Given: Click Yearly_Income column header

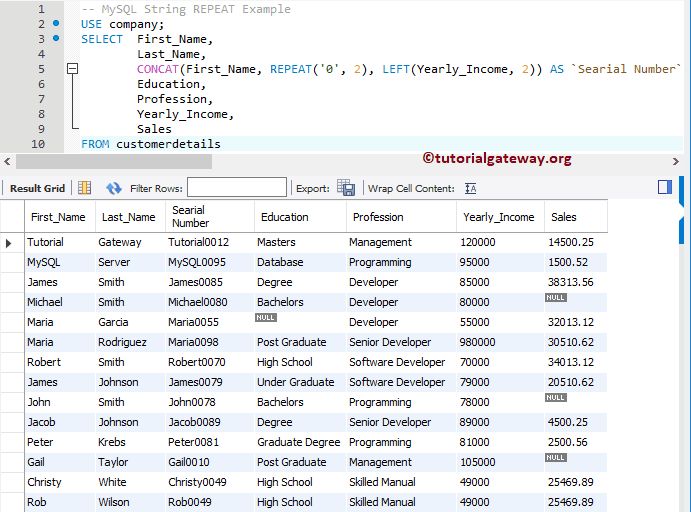Looking at the screenshot, I should point(501,217).
